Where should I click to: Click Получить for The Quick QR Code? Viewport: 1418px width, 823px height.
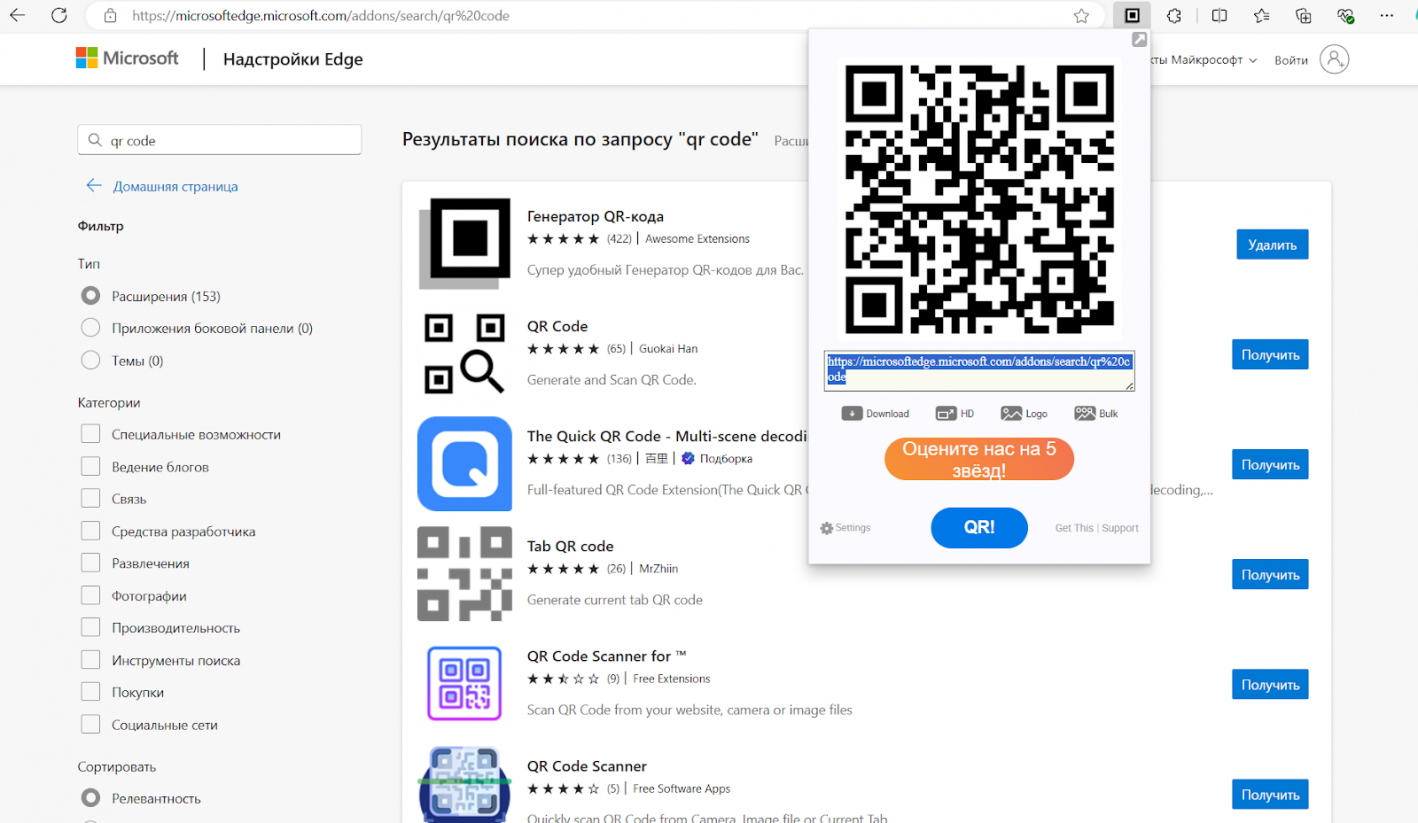pos(1270,464)
